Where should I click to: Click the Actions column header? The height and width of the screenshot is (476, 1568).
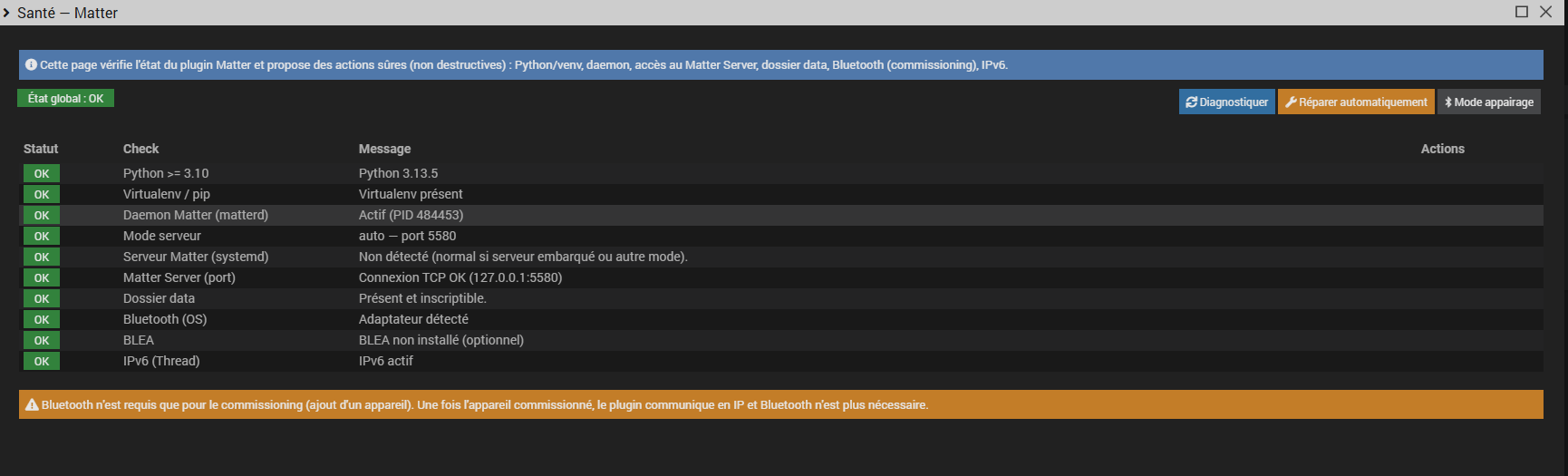tap(1442, 149)
